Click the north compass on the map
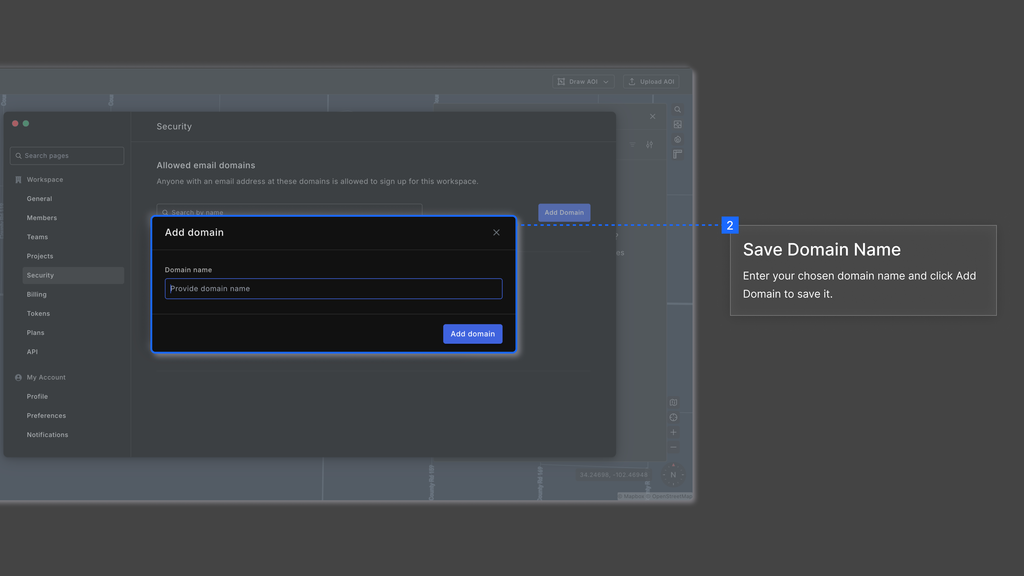The image size is (1024, 576). tap(673, 475)
